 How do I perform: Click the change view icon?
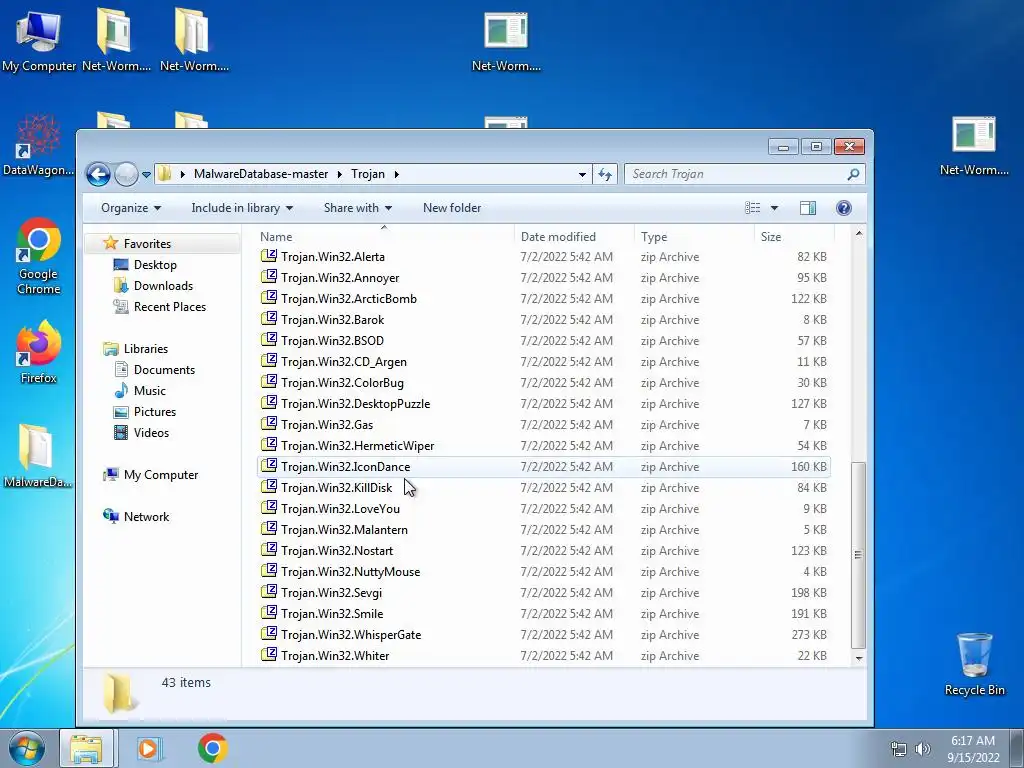pos(752,208)
